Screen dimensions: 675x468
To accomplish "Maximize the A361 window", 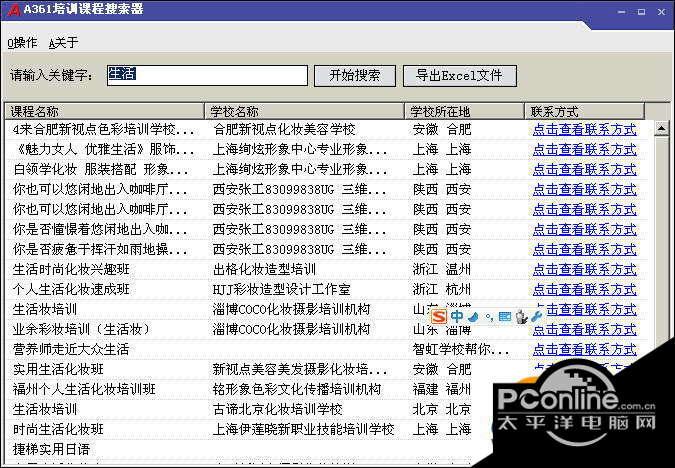I will (641, 12).
